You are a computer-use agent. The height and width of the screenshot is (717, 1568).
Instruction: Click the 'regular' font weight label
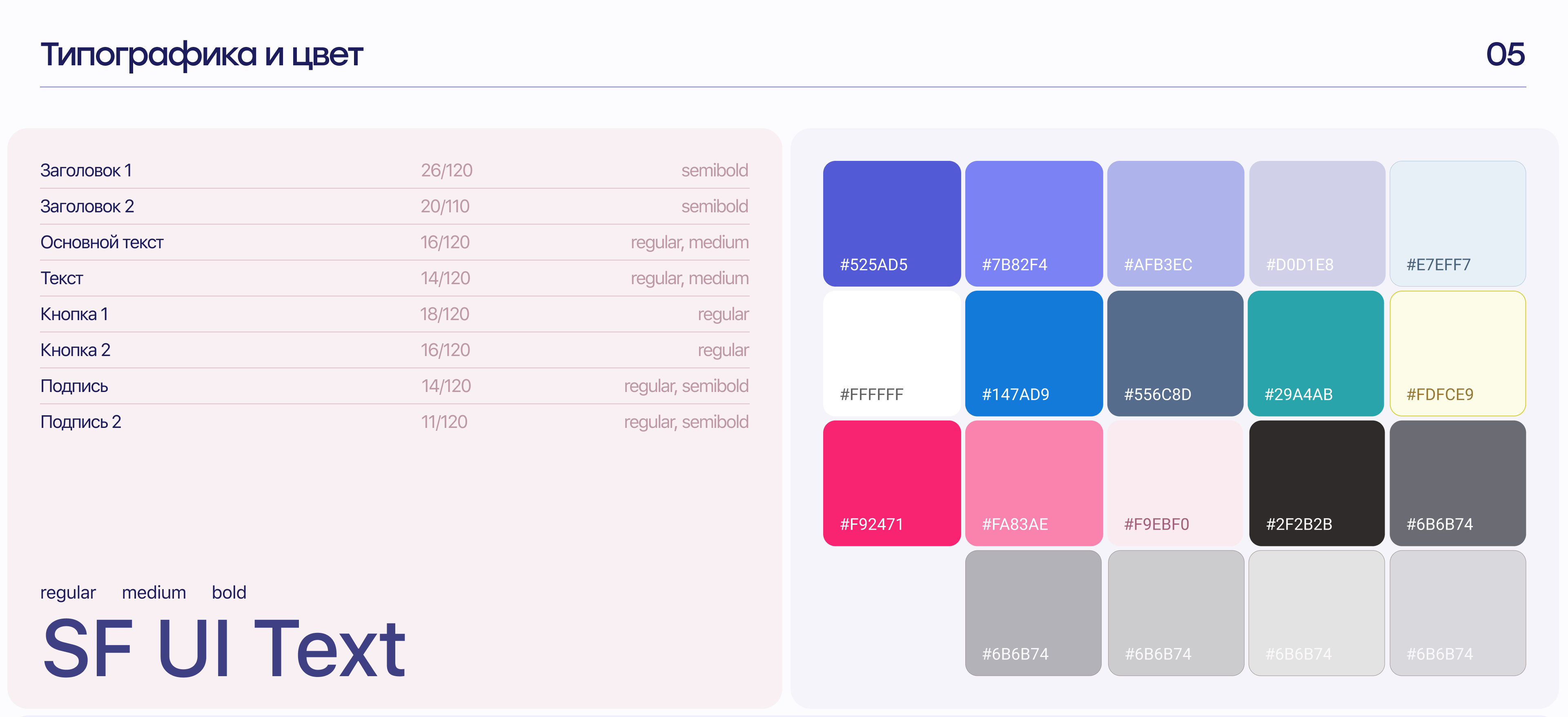67,592
